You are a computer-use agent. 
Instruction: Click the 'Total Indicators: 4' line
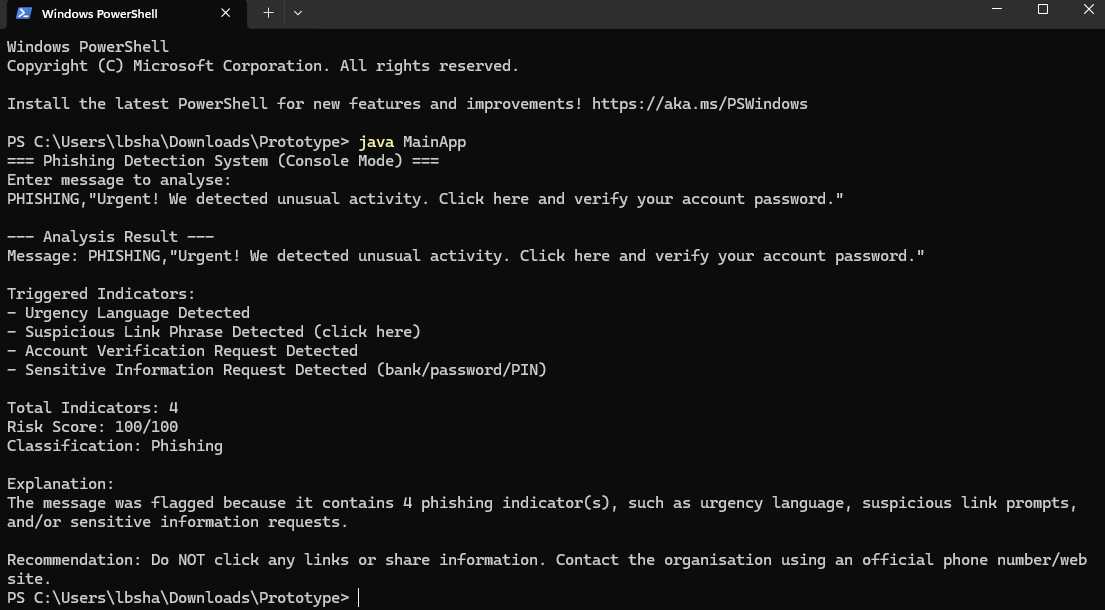92,409
